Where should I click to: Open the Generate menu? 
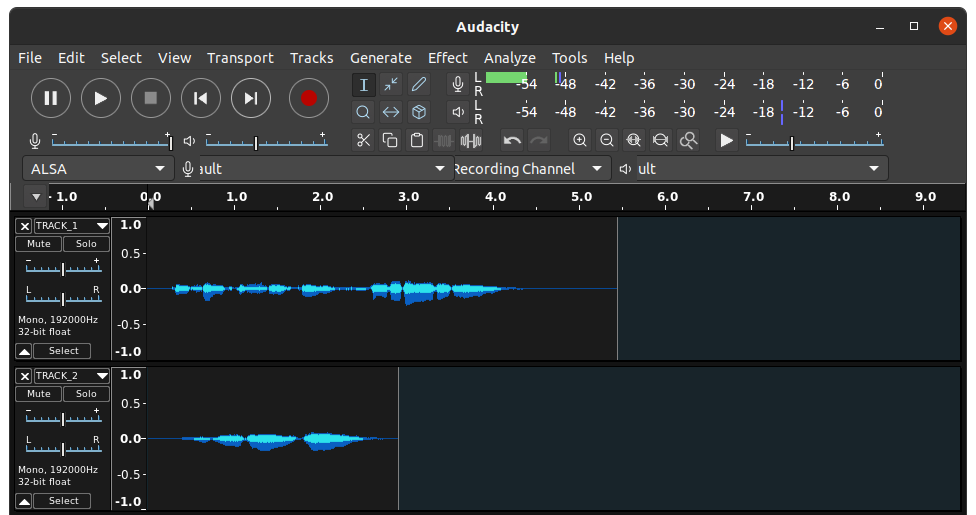380,58
